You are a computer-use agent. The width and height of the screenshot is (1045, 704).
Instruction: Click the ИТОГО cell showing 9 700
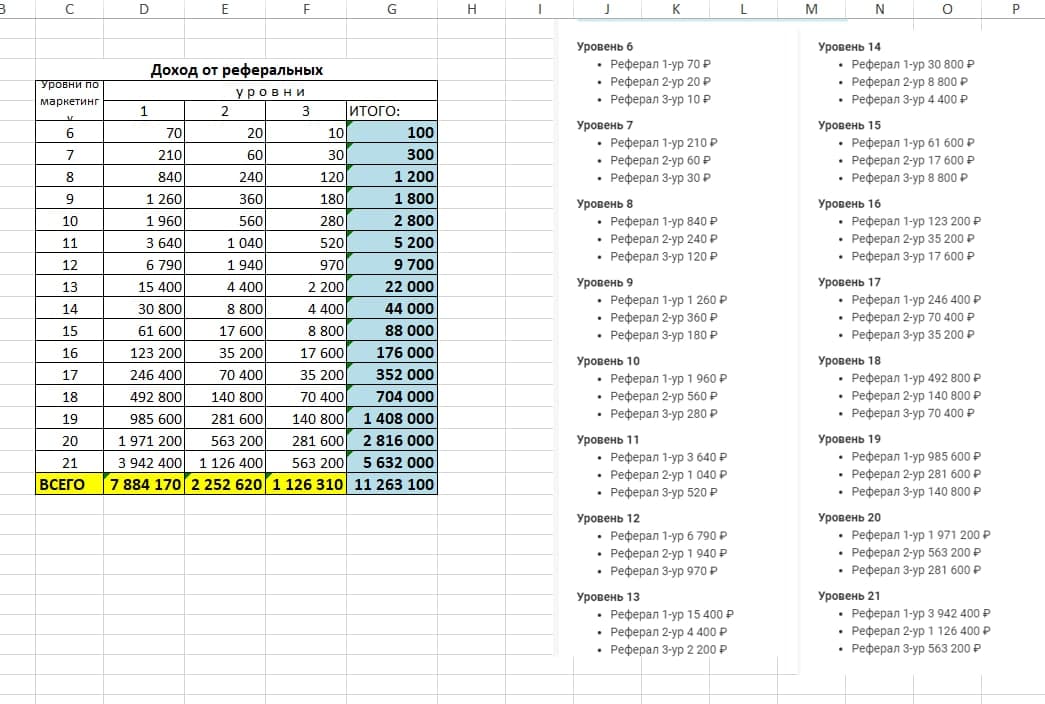click(x=392, y=265)
